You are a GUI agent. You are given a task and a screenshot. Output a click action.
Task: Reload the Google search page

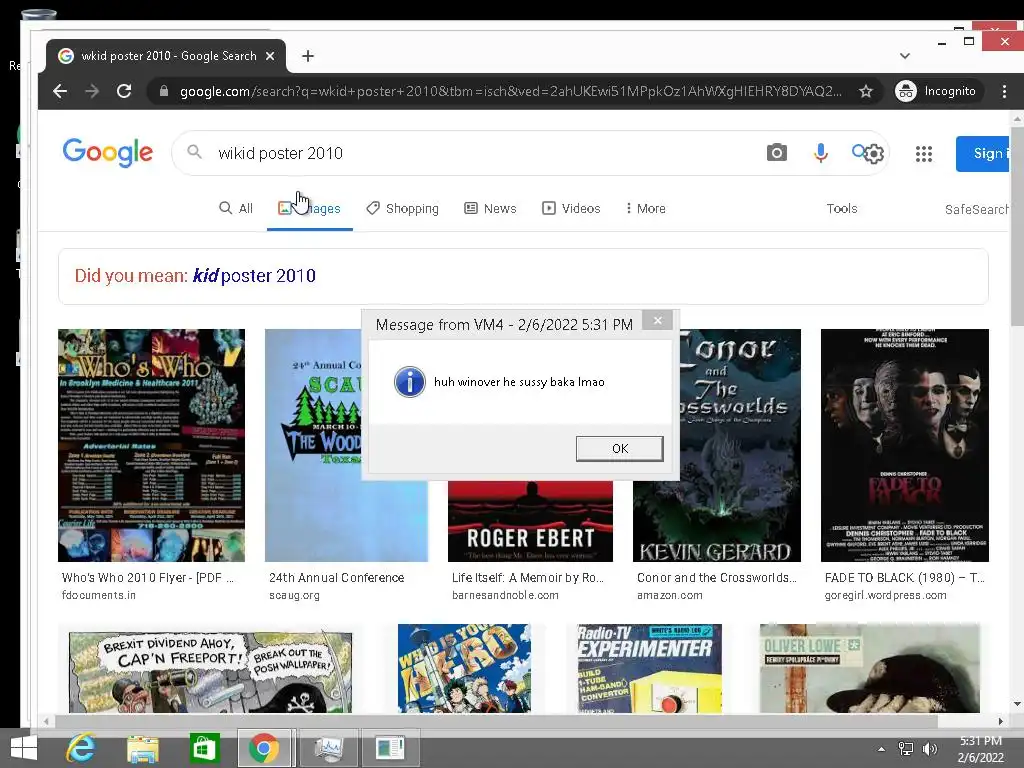click(x=124, y=91)
